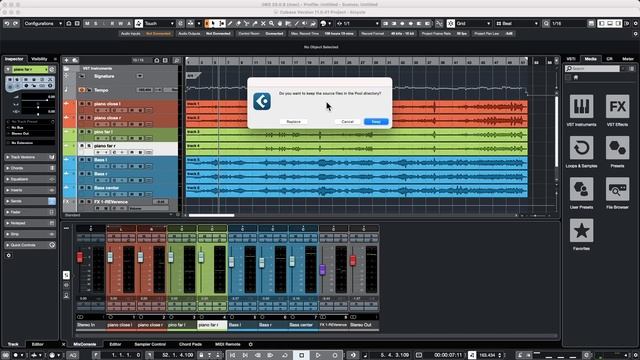
Task: Click the Redo arrow in the toolbar
Action: pyautogui.click(x=15, y=24)
